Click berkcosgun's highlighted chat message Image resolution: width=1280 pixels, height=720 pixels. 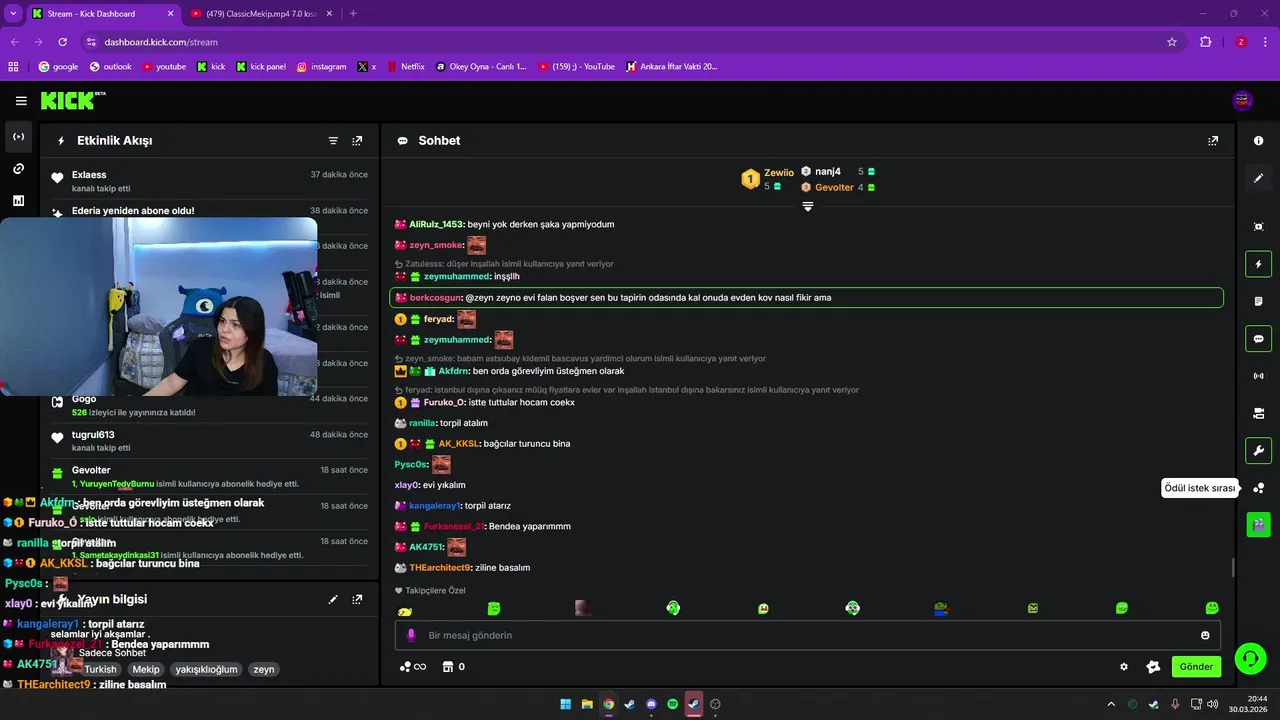[806, 298]
